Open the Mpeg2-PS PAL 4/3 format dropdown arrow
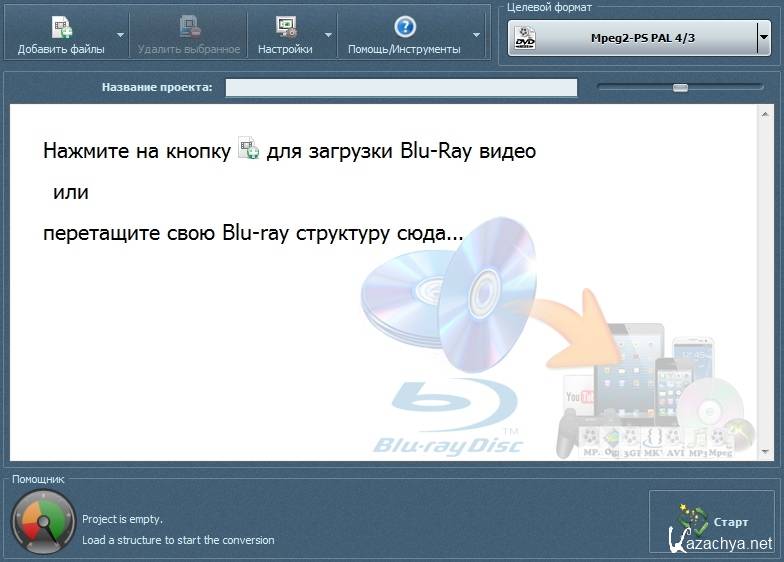Viewport: 784px width, 562px height. [764, 38]
